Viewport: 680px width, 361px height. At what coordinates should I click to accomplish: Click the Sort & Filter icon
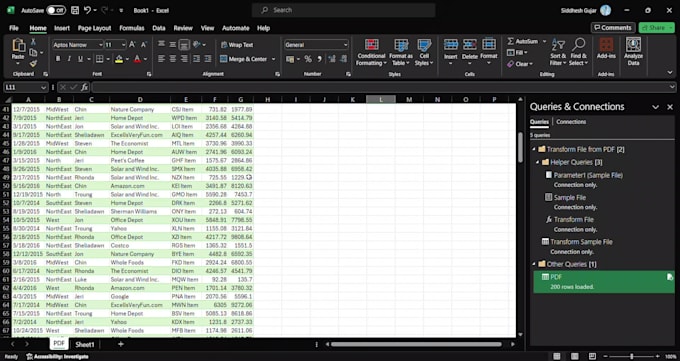tap(558, 45)
